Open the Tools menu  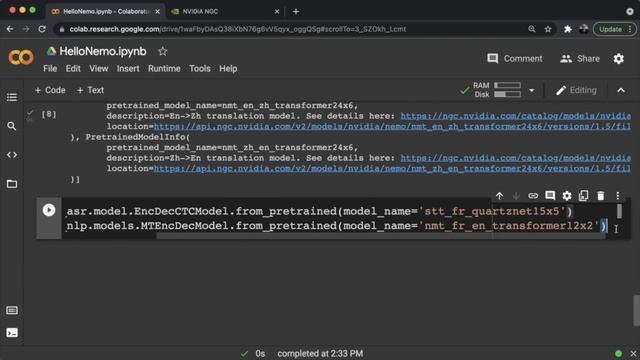200,69
